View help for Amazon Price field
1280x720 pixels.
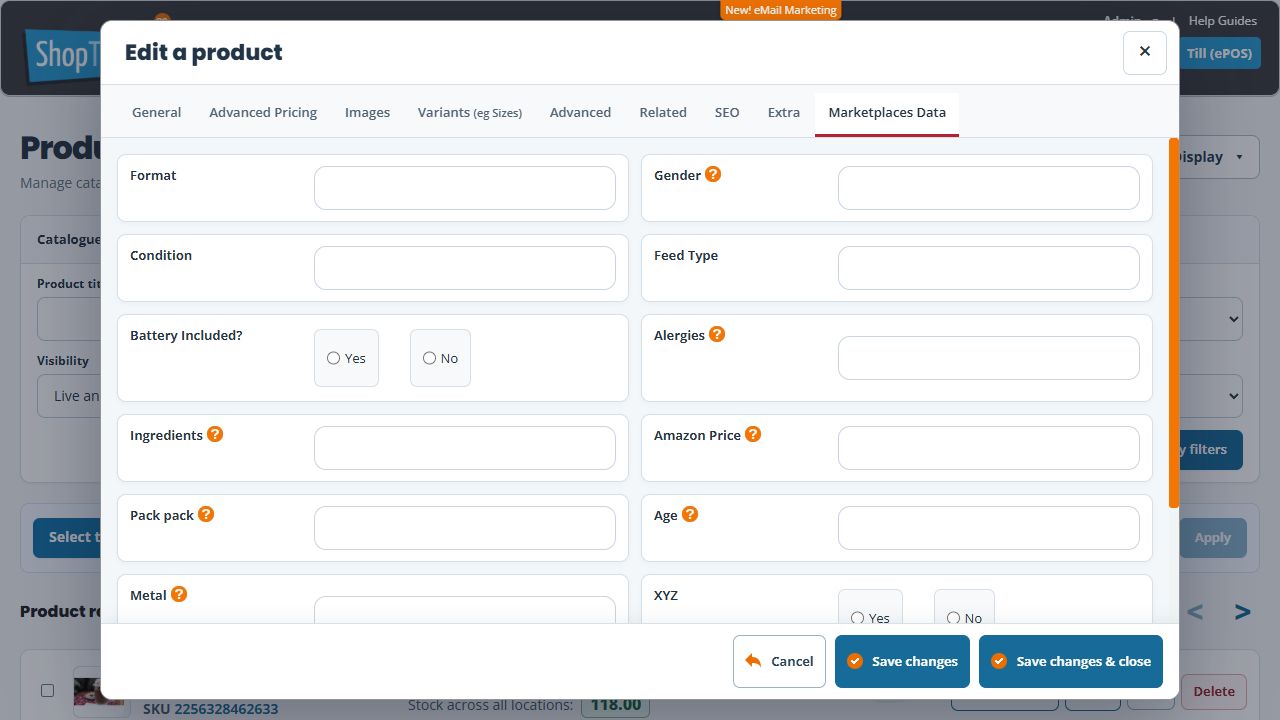coord(753,434)
